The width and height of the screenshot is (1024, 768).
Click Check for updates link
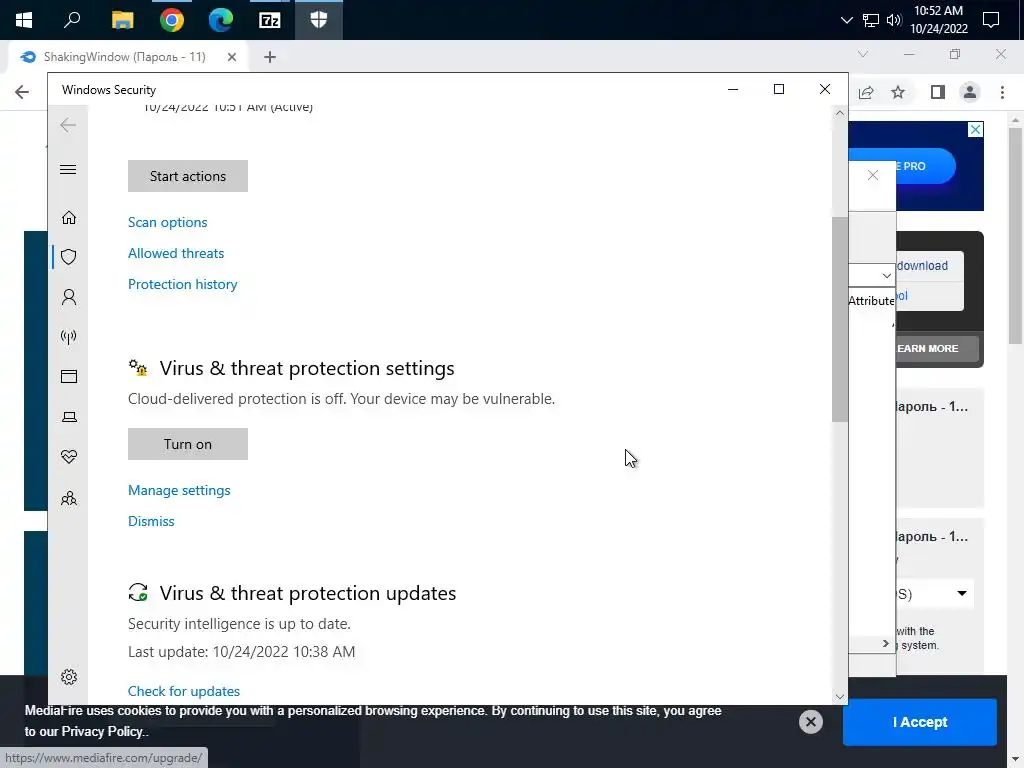tap(184, 691)
